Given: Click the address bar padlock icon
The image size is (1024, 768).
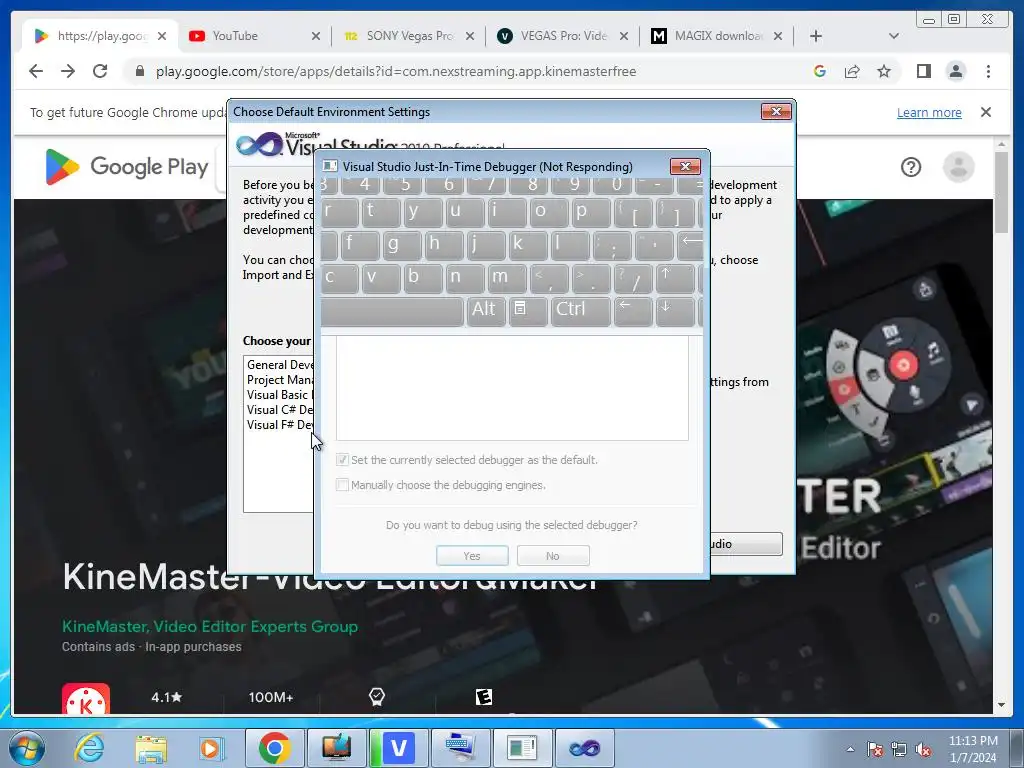Looking at the screenshot, I should tap(140, 71).
